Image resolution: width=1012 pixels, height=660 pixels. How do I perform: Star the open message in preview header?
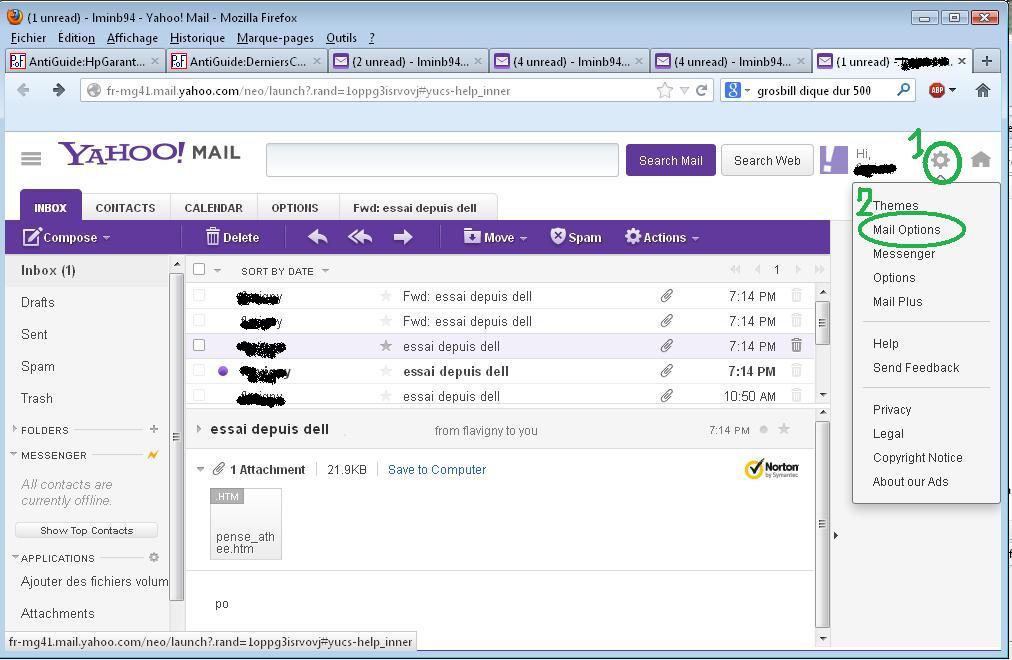point(784,429)
